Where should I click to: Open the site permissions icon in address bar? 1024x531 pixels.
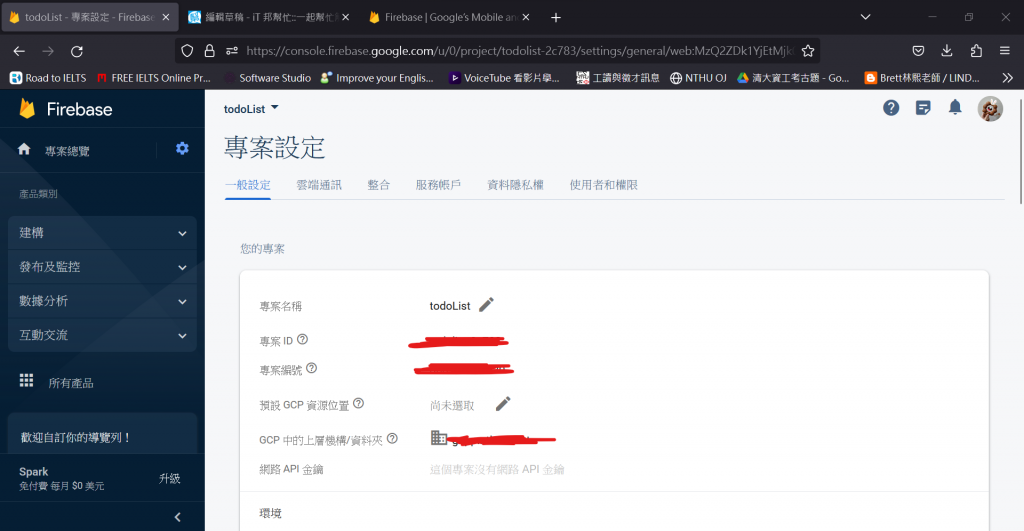pyautogui.click(x=232, y=51)
